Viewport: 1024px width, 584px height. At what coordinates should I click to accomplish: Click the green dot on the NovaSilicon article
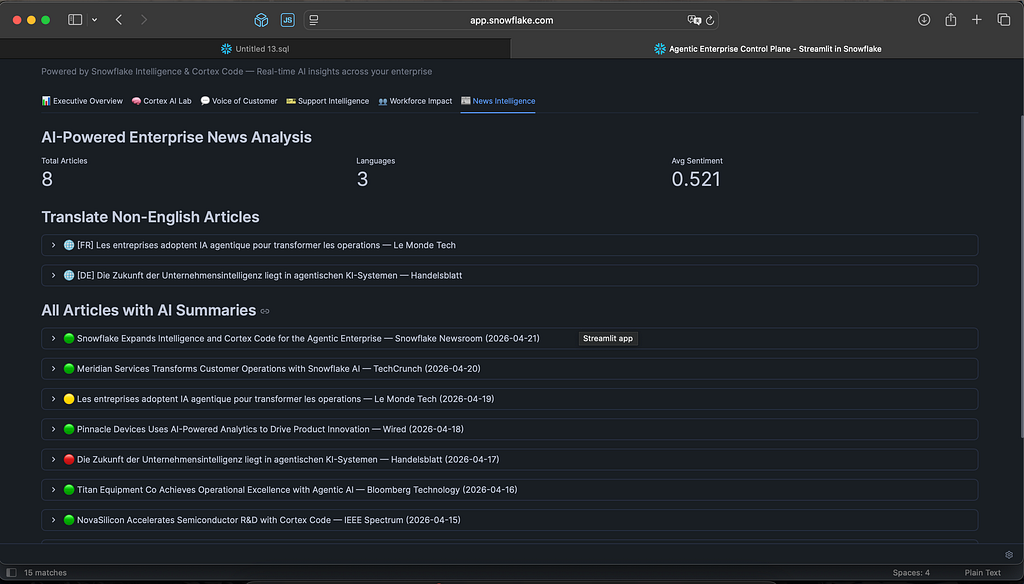69,520
